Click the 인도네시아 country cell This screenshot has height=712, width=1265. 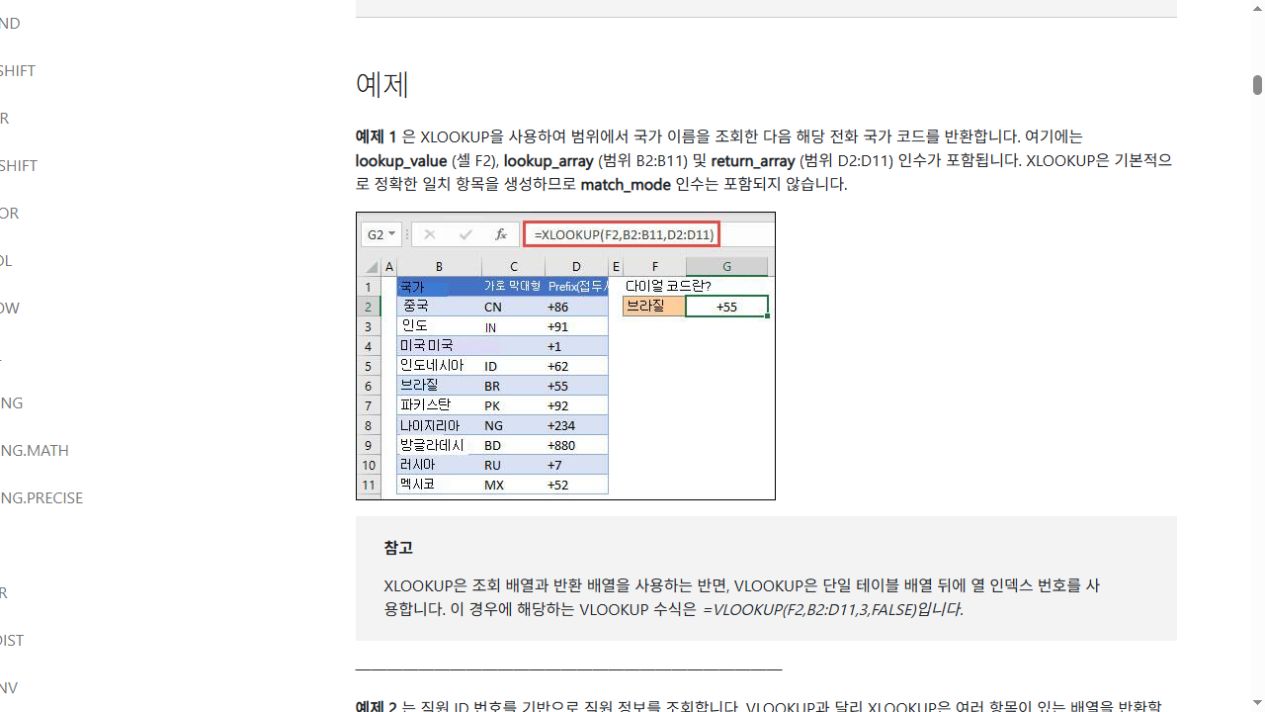pyautogui.click(x=438, y=366)
